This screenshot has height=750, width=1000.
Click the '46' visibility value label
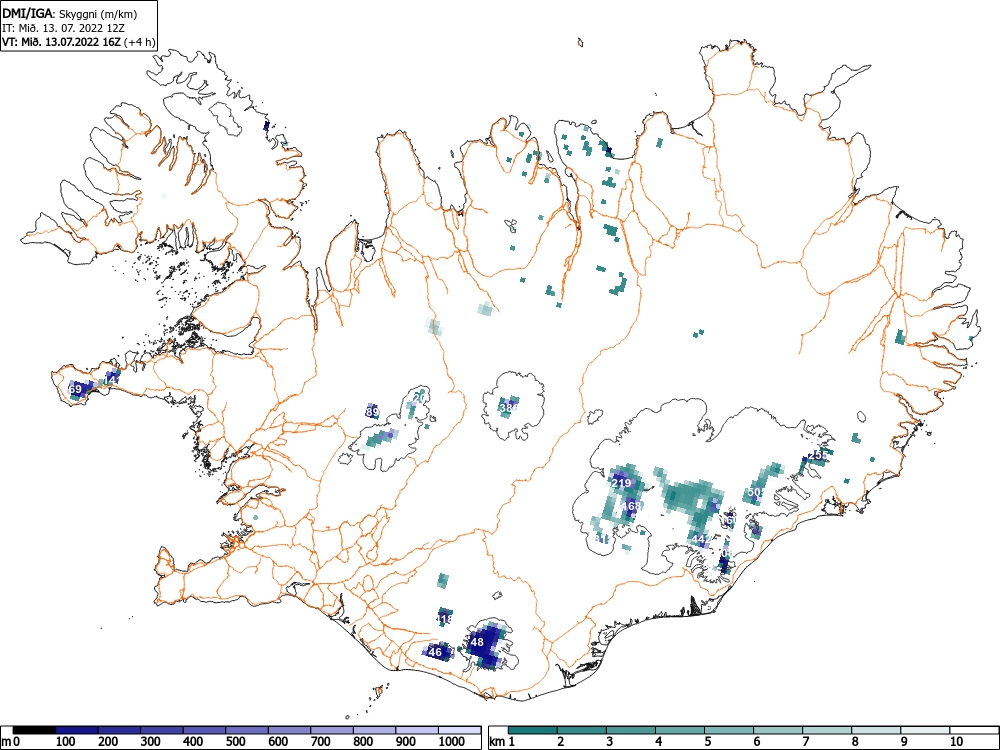point(435,652)
